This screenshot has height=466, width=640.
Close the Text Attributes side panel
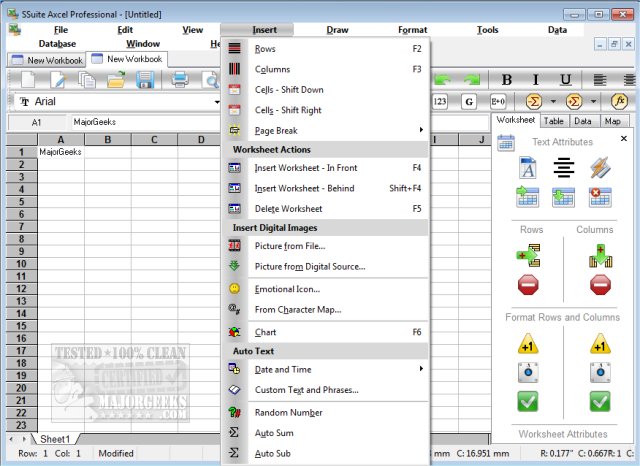624,139
